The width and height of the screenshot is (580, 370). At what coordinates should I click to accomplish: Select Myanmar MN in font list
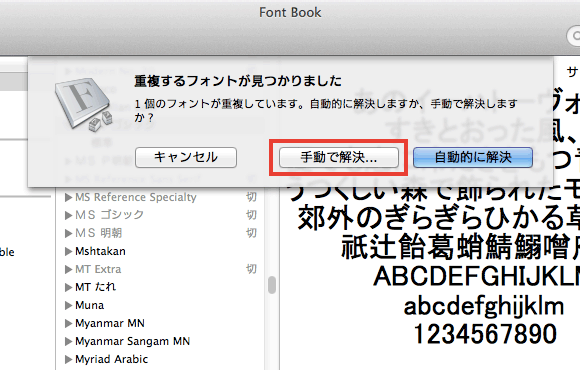click(110, 323)
